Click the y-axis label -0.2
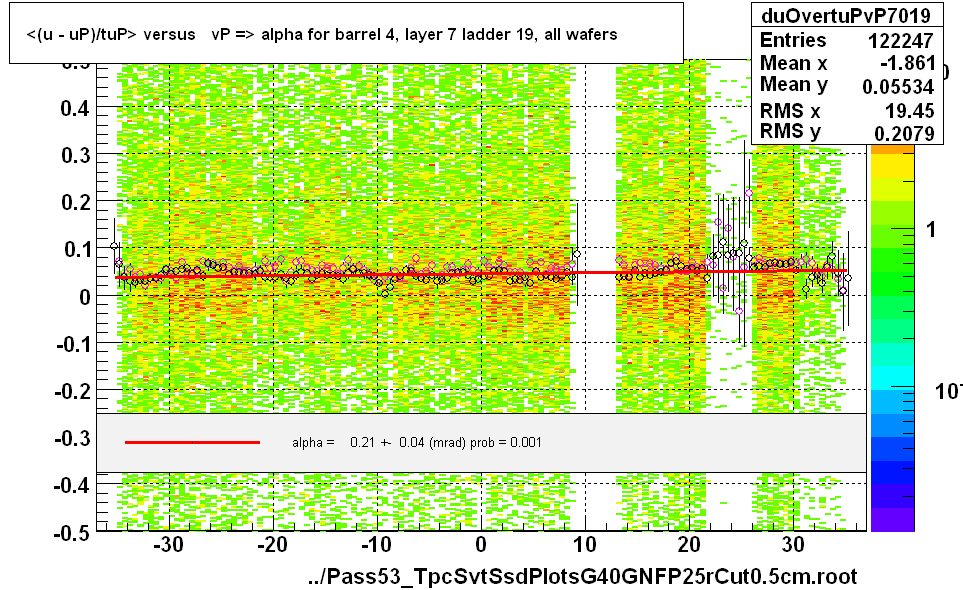This screenshot has width=963, height=590. (72, 391)
